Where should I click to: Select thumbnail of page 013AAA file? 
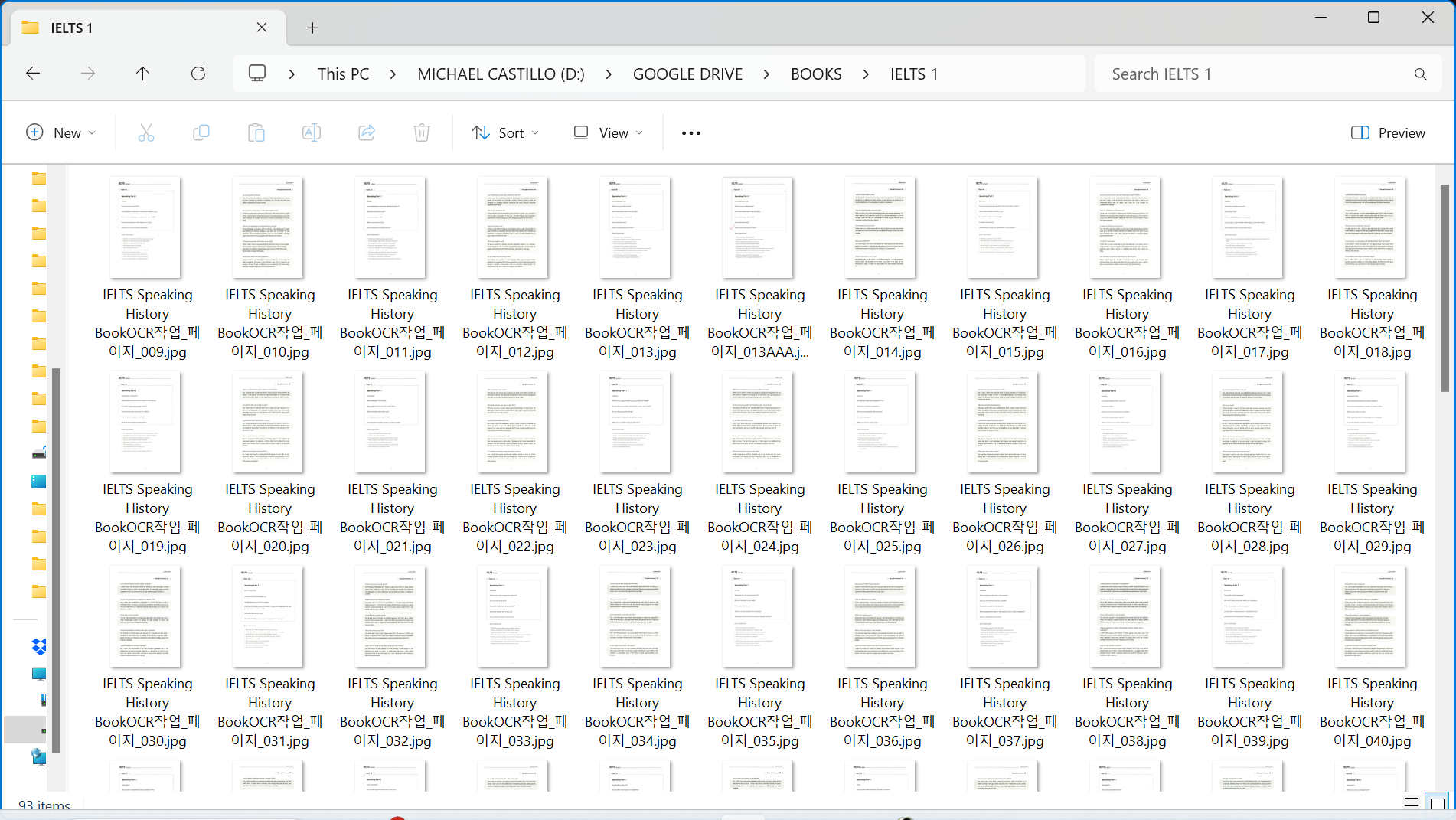758,227
